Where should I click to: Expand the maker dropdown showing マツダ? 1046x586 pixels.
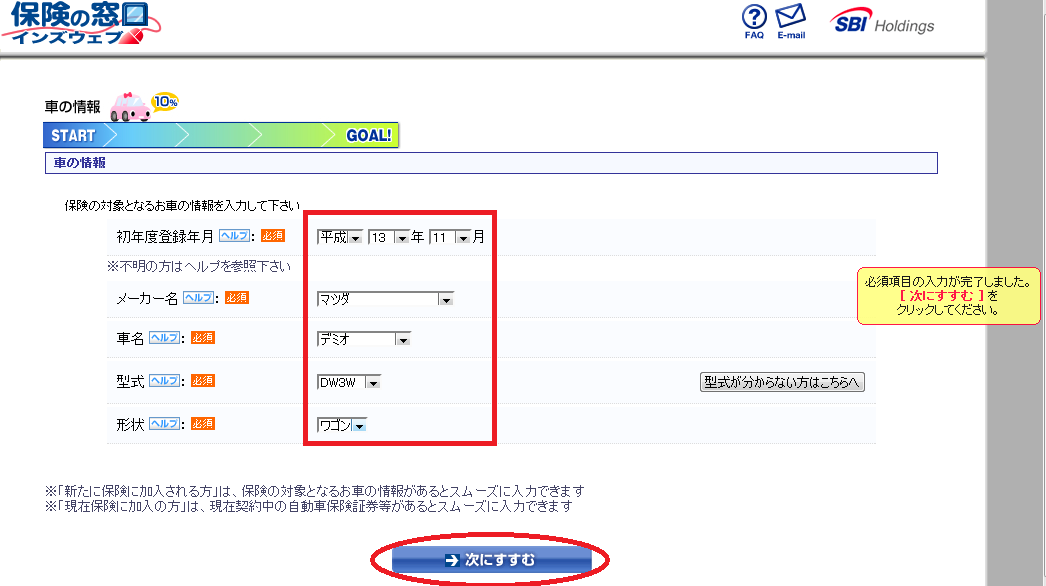(x=385, y=299)
